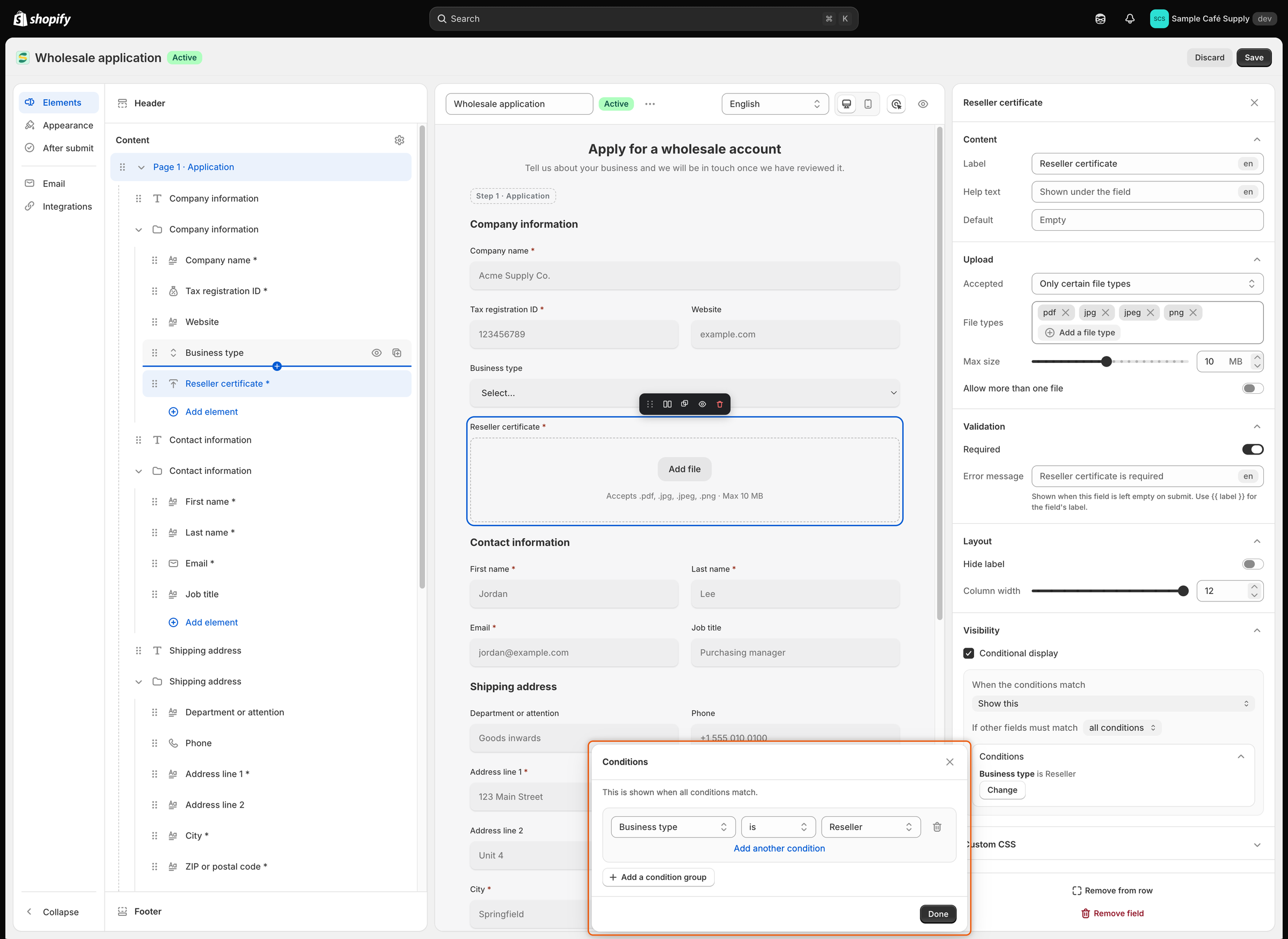Viewport: 1288px width, 939px height.
Task: Click Remove field
Action: pos(1112,913)
